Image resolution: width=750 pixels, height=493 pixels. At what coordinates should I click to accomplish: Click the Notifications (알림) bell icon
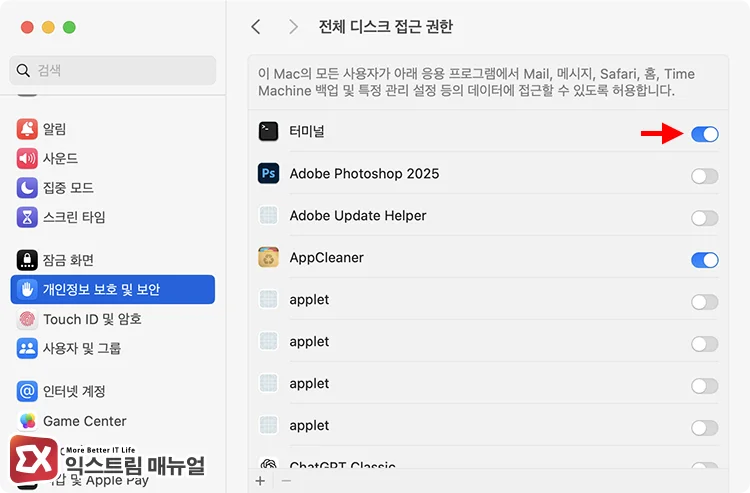[x=27, y=129]
